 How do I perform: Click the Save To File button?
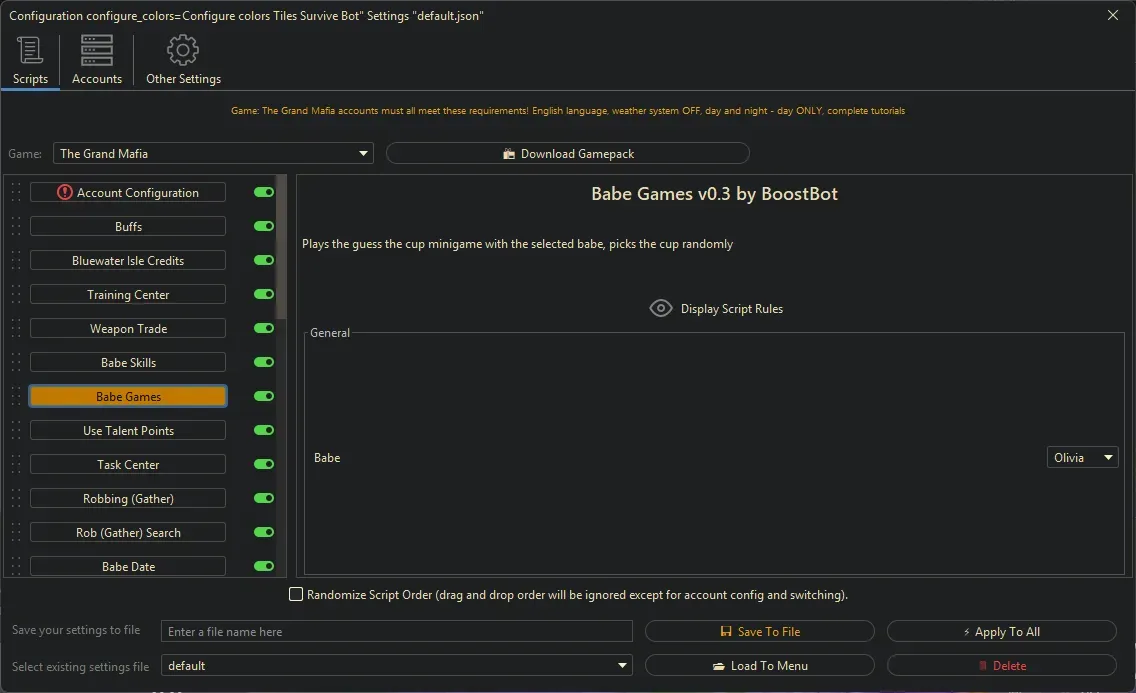pos(759,631)
